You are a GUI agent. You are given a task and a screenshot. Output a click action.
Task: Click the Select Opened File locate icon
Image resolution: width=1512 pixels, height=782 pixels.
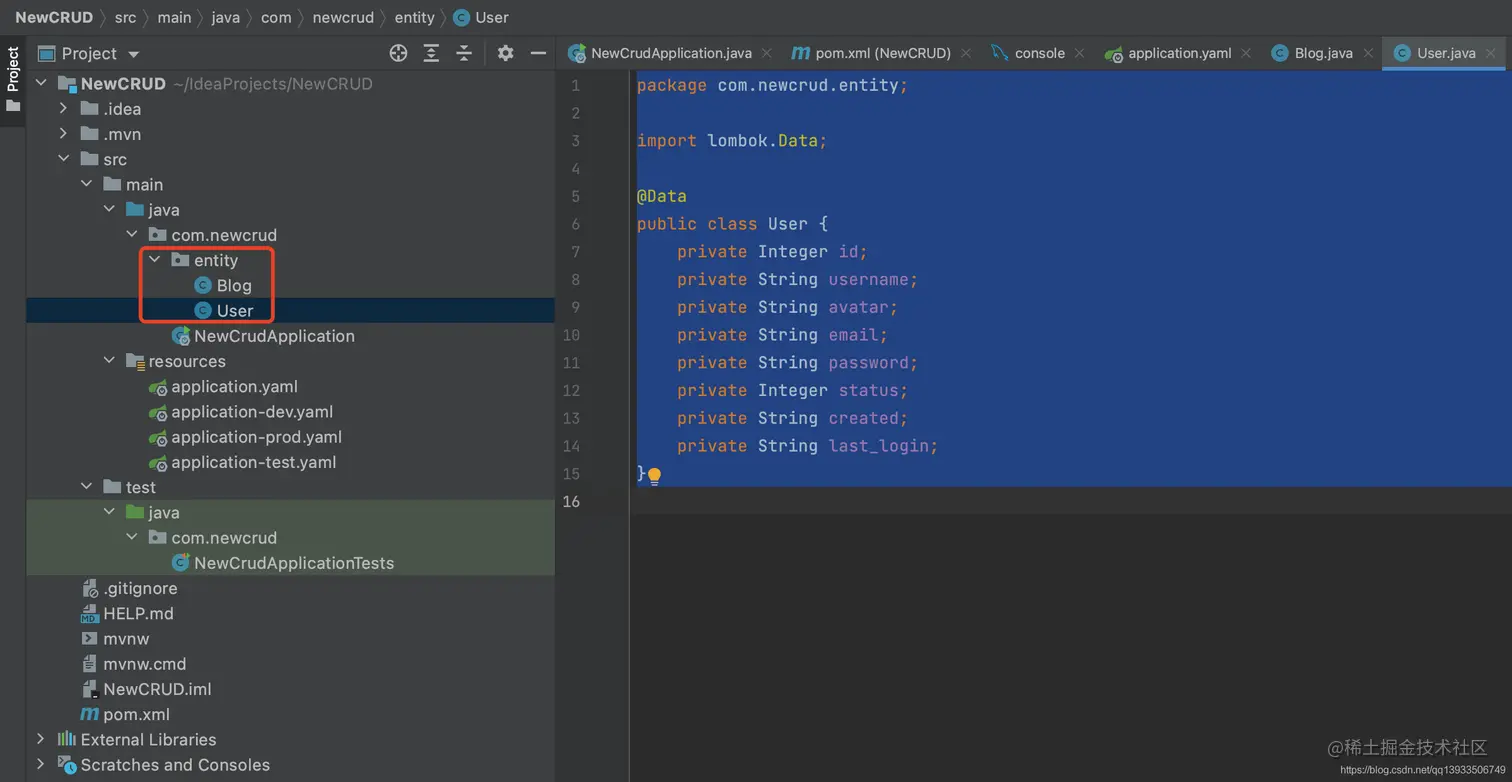(398, 53)
